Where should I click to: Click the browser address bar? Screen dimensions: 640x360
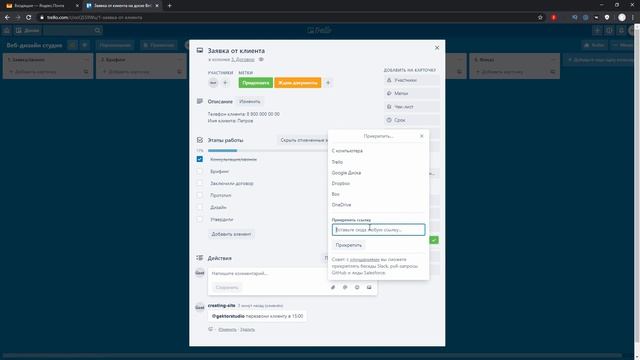[286, 18]
